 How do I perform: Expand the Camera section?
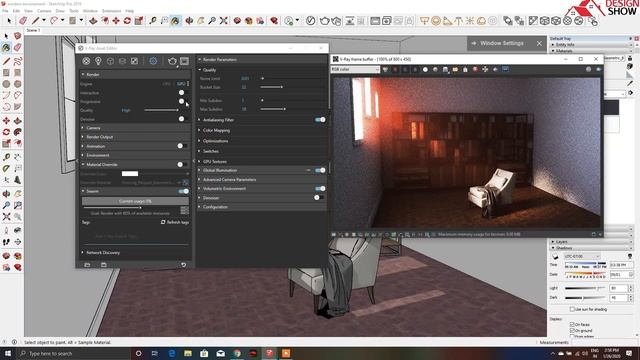click(x=136, y=128)
